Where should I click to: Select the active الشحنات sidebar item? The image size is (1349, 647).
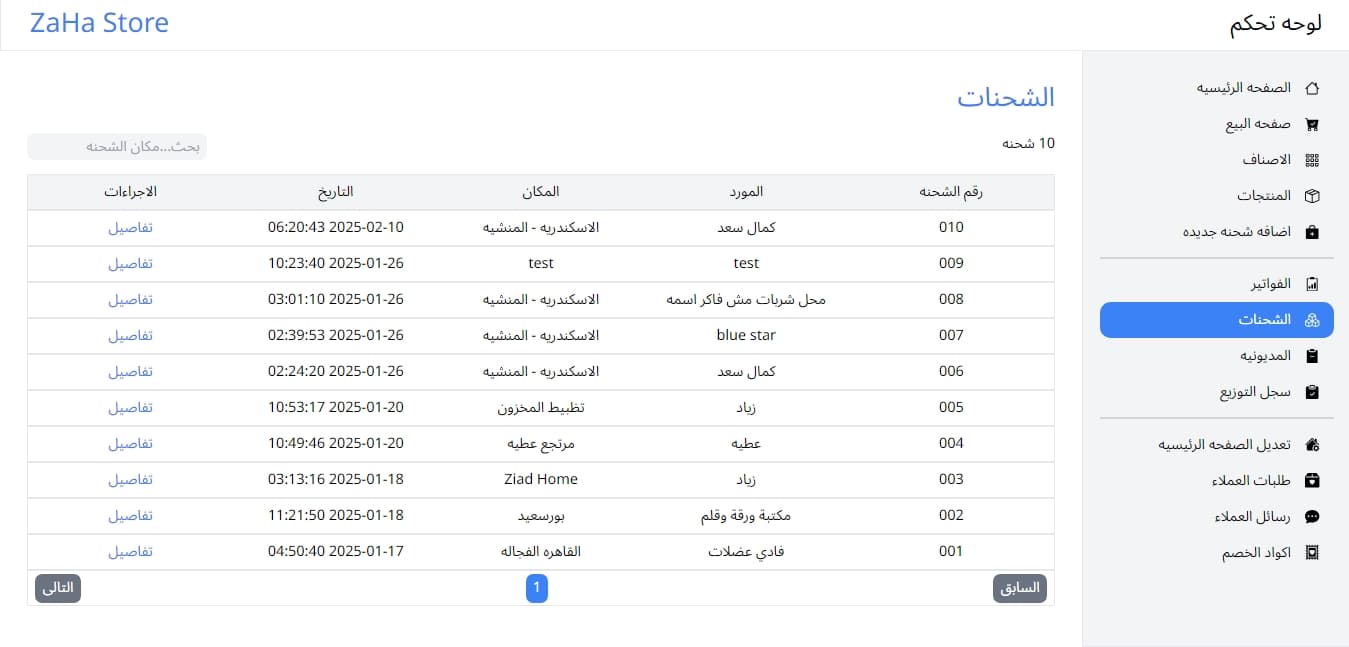(x=1216, y=320)
